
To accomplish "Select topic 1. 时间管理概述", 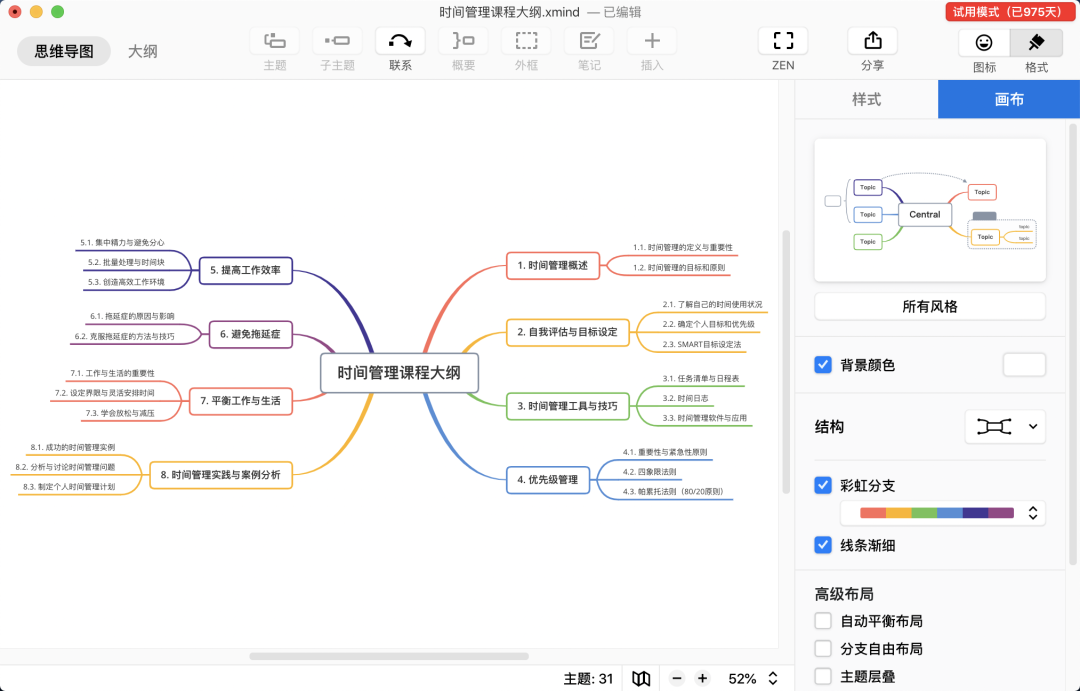I will pos(552,265).
